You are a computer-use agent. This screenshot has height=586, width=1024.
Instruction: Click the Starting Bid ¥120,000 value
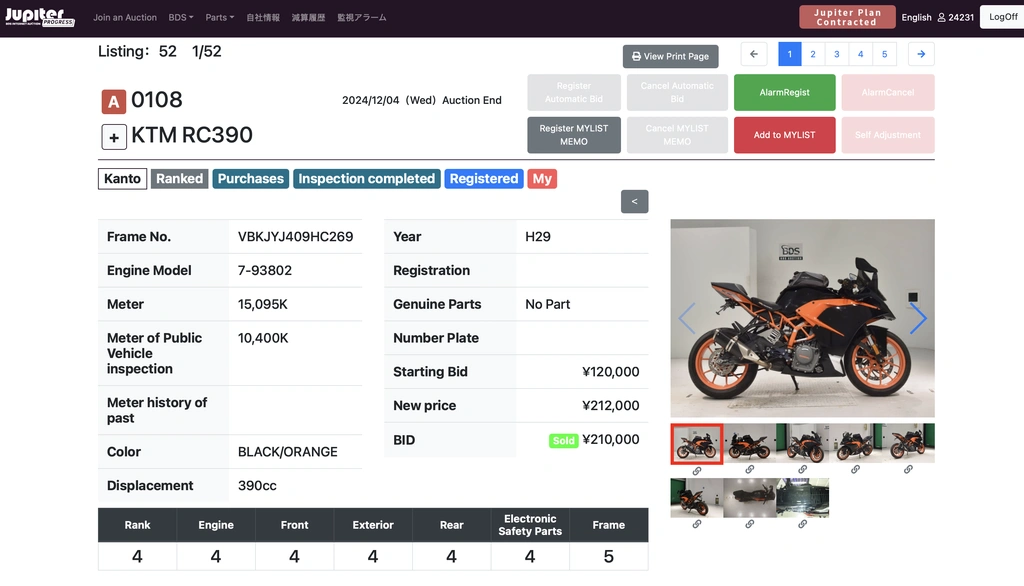coord(611,372)
